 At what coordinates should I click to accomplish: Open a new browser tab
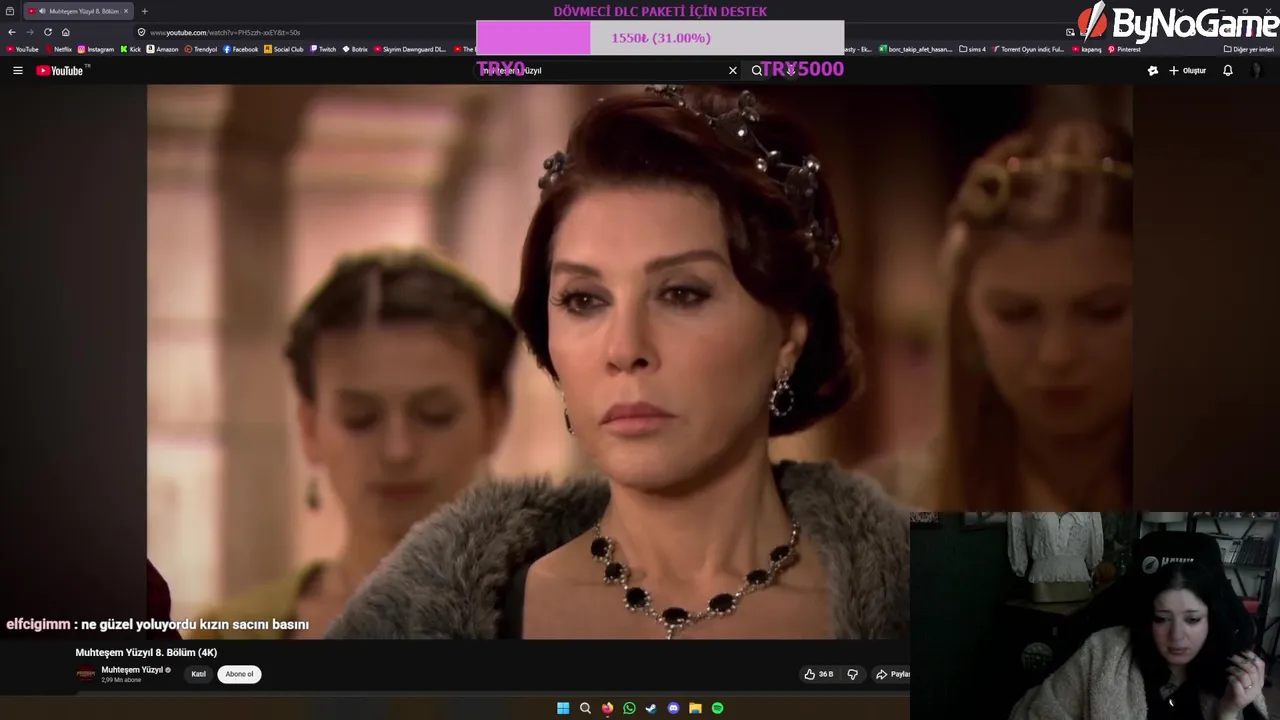[144, 11]
